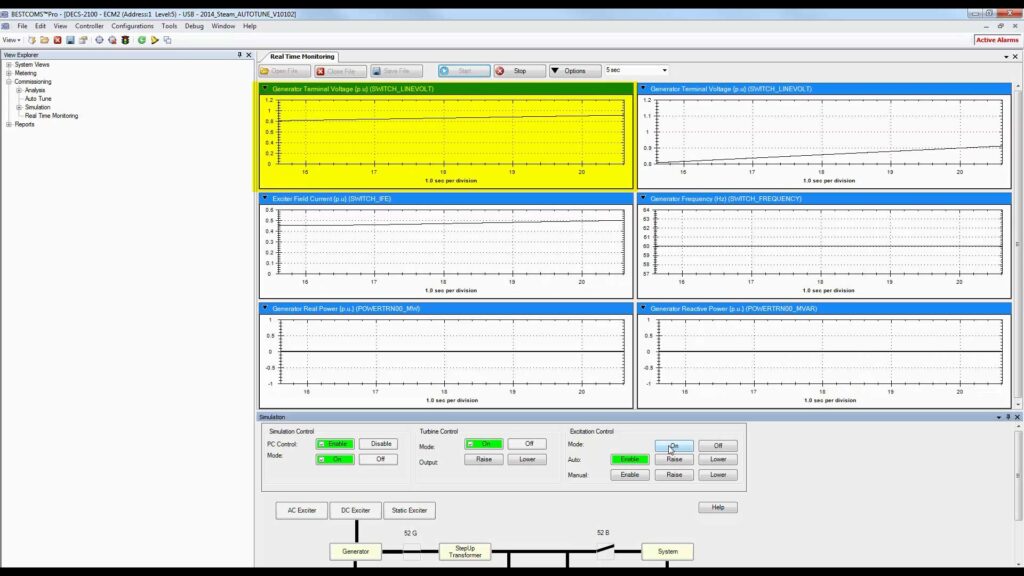Viewport: 1024px width, 576px height.
Task: Pin the View Explorer panel
Action: 239,55
